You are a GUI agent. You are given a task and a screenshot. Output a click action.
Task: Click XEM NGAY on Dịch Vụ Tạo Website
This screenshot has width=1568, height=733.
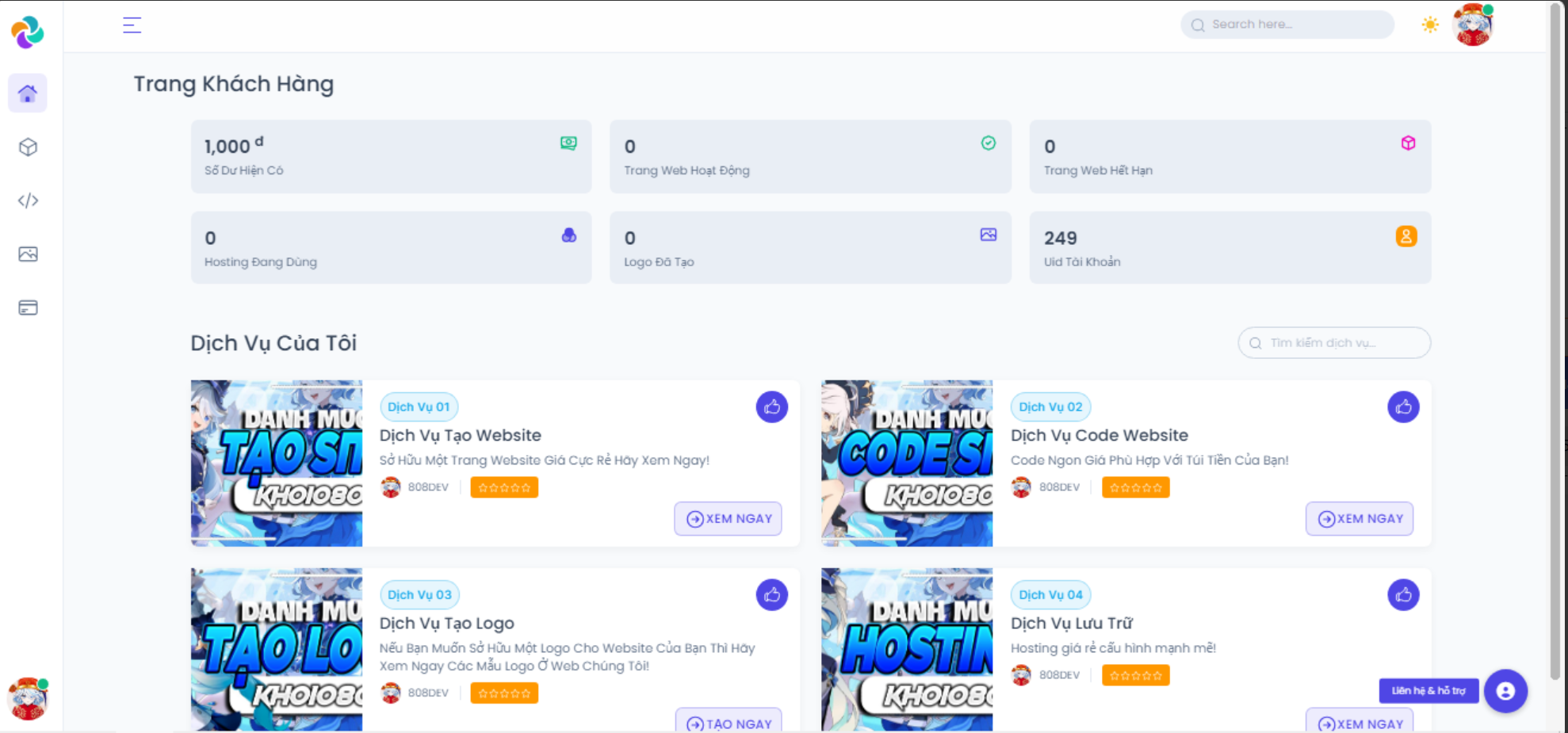click(x=727, y=518)
